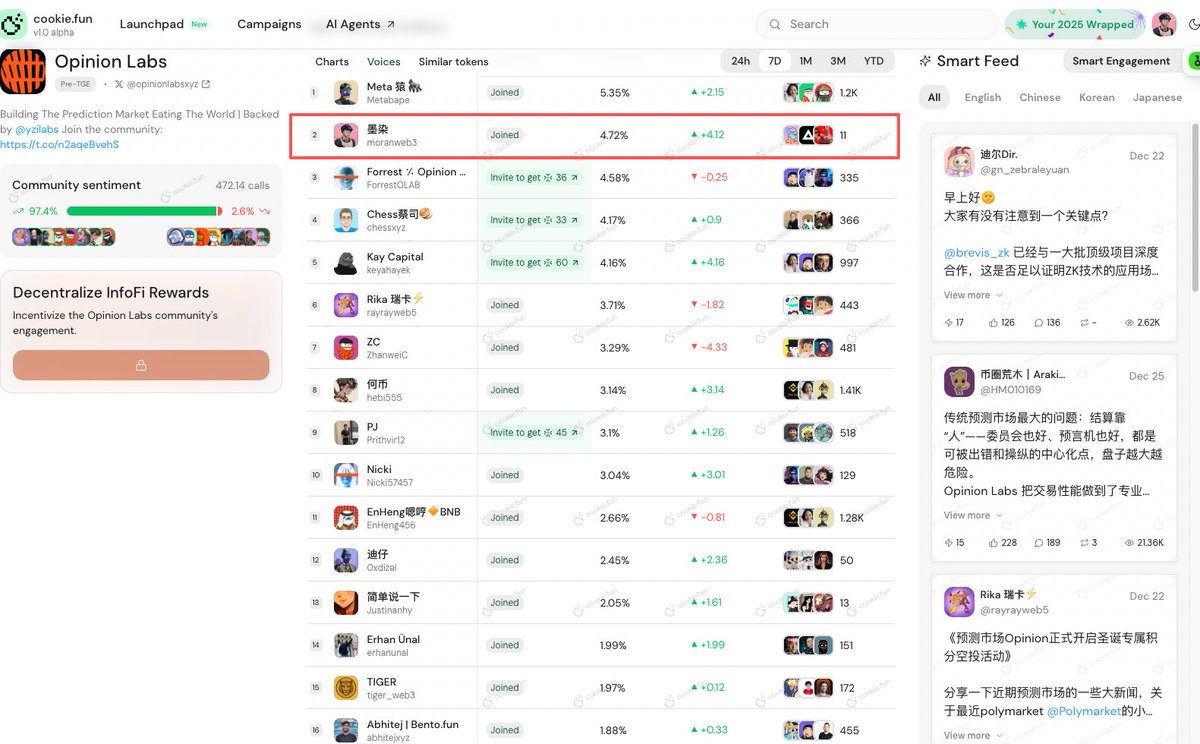Click the external link icon beside @opinionlabsxyz
This screenshot has height=744, width=1200.
click(206, 84)
